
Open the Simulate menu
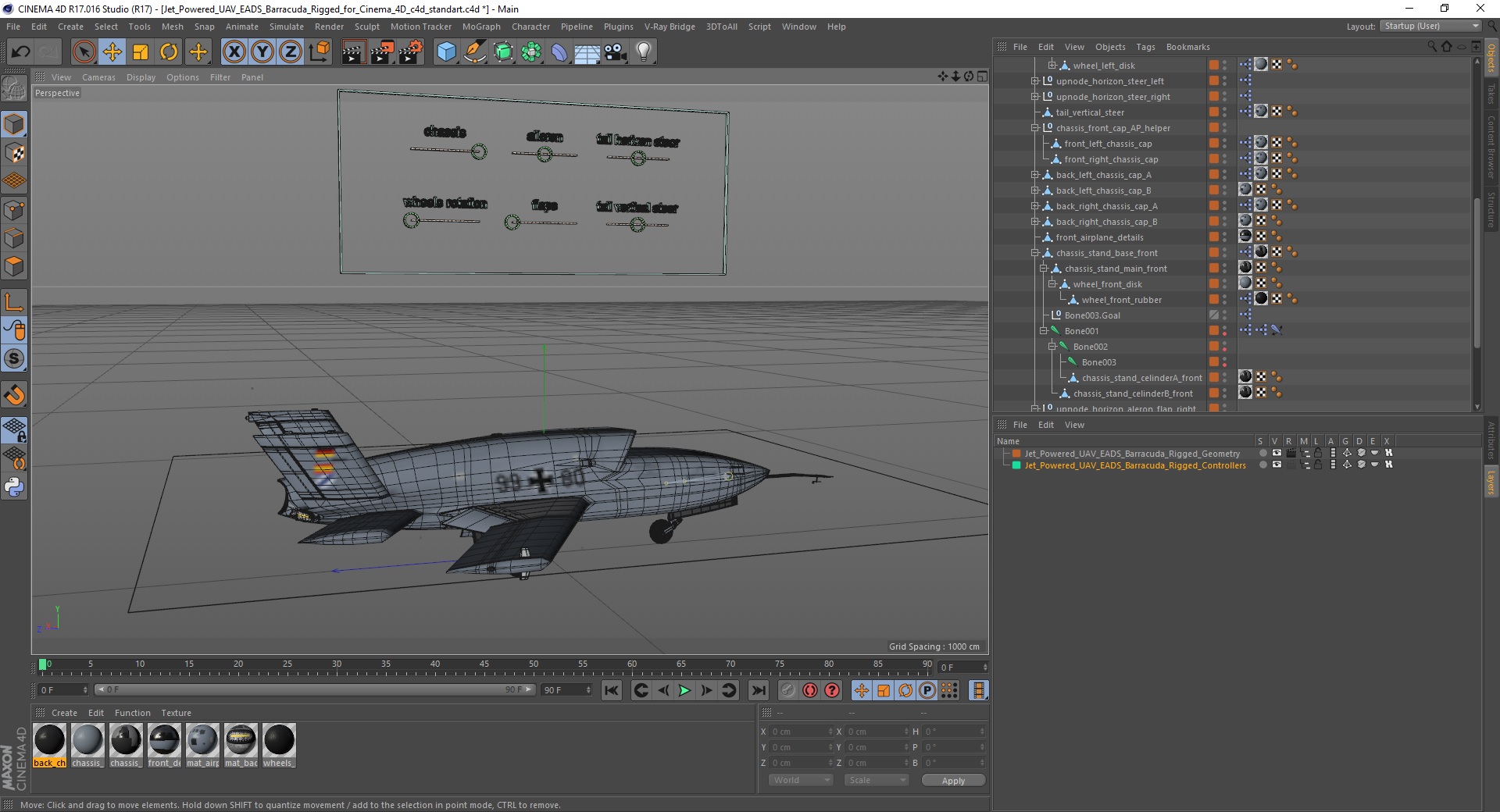[x=287, y=27]
